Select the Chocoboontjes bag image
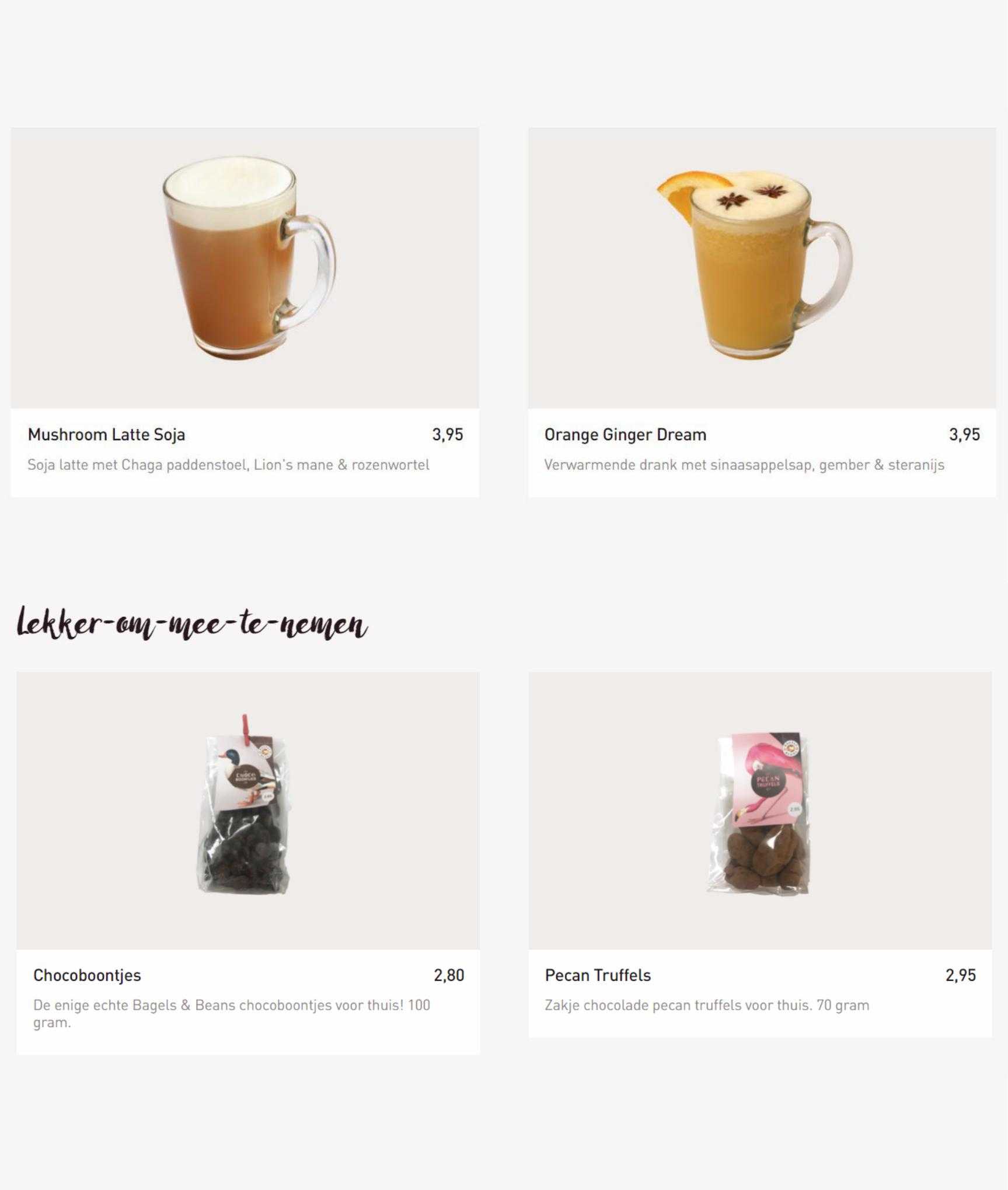 point(248,811)
